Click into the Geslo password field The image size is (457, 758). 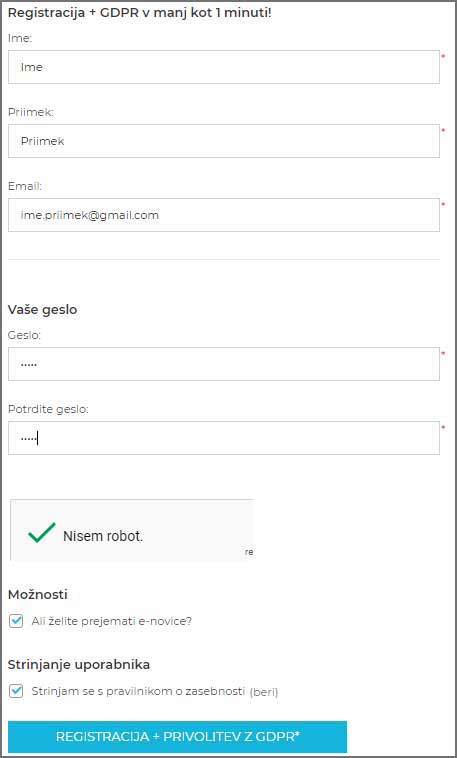[x=224, y=364]
